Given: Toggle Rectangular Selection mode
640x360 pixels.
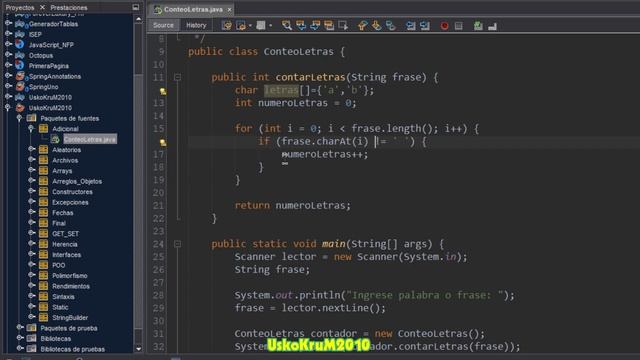Looking at the screenshot, I should click(x=343, y=26).
